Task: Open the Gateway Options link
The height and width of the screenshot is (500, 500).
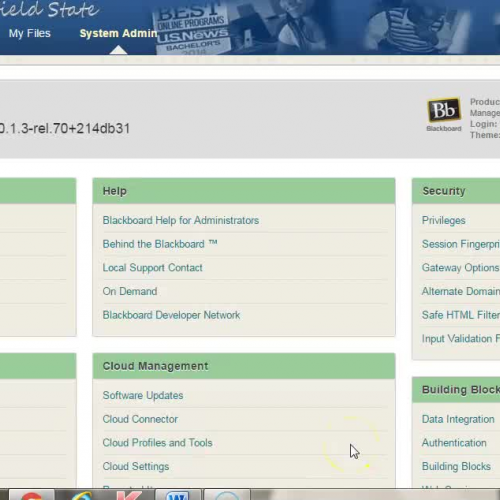Action: pos(460,268)
